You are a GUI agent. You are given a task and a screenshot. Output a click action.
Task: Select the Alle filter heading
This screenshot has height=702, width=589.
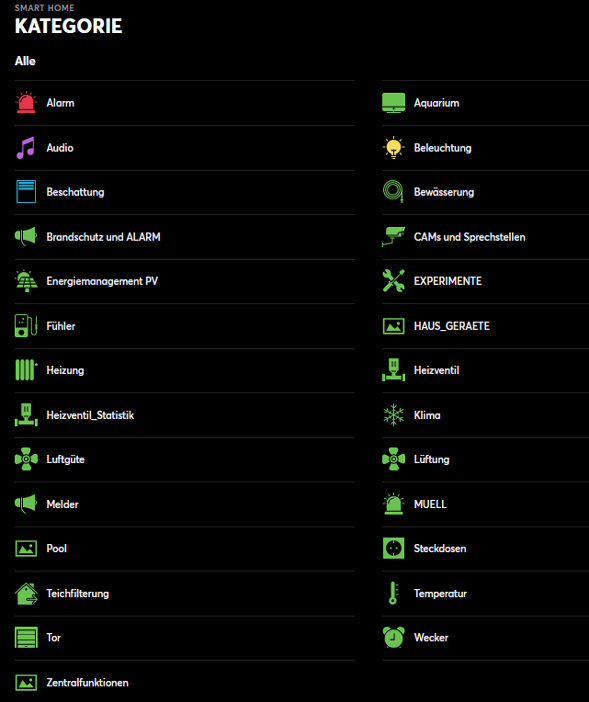click(x=25, y=61)
